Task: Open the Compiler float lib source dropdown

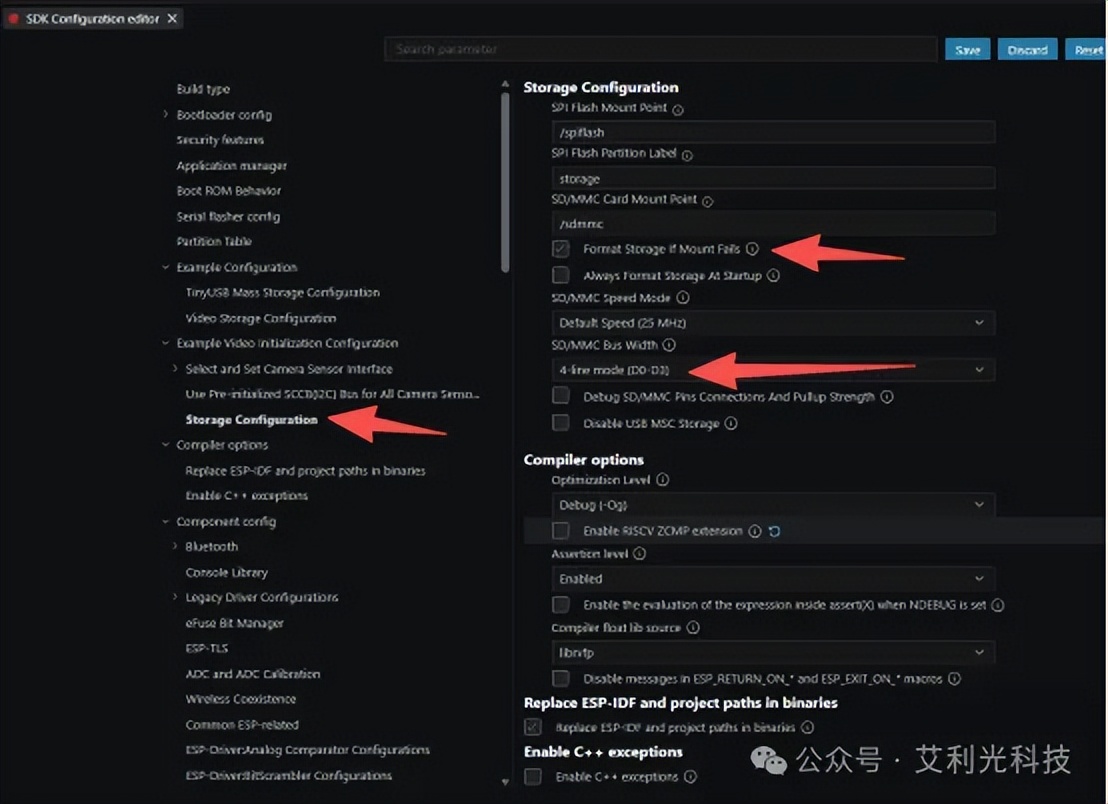Action: click(x=773, y=652)
